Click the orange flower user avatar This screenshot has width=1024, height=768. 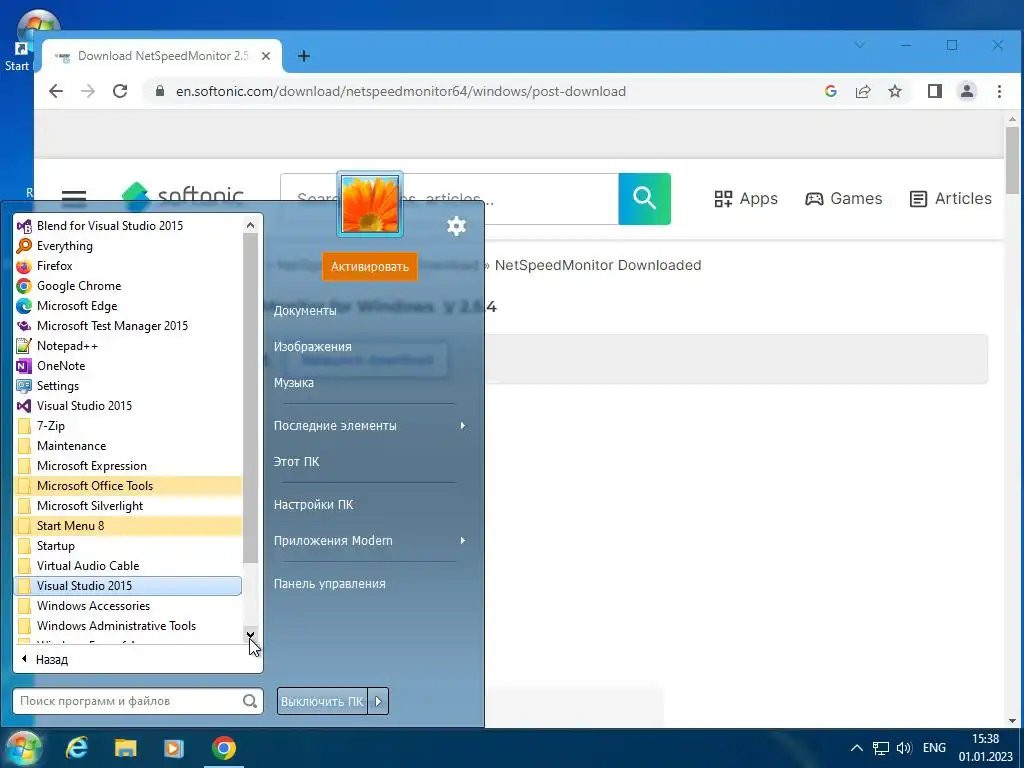[370, 204]
